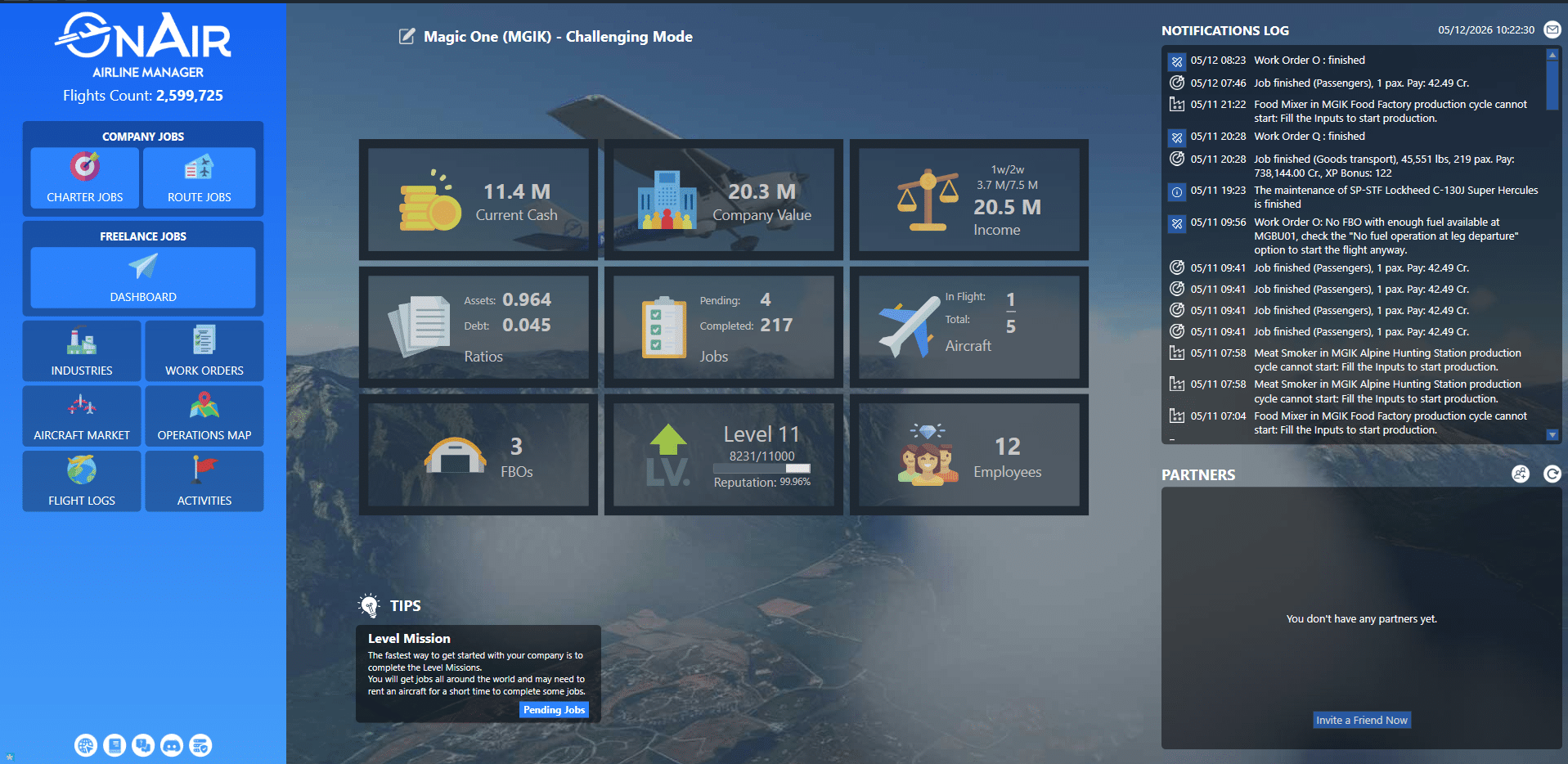Open the messages envelope icon

(x=1552, y=30)
